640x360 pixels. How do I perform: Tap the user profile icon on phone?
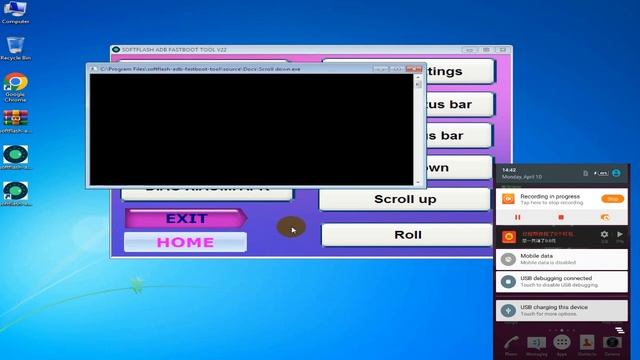point(616,173)
